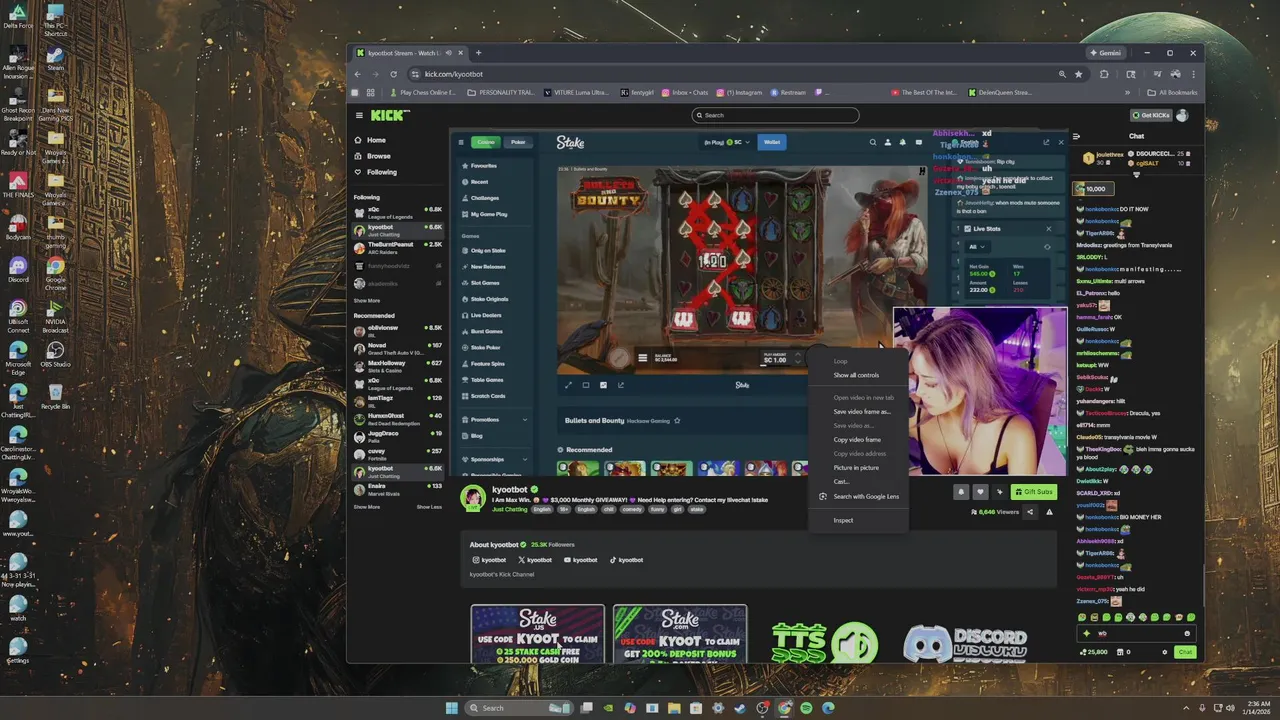Open the Kick hamburger menu
The width and height of the screenshot is (1280, 720).
tap(359, 115)
